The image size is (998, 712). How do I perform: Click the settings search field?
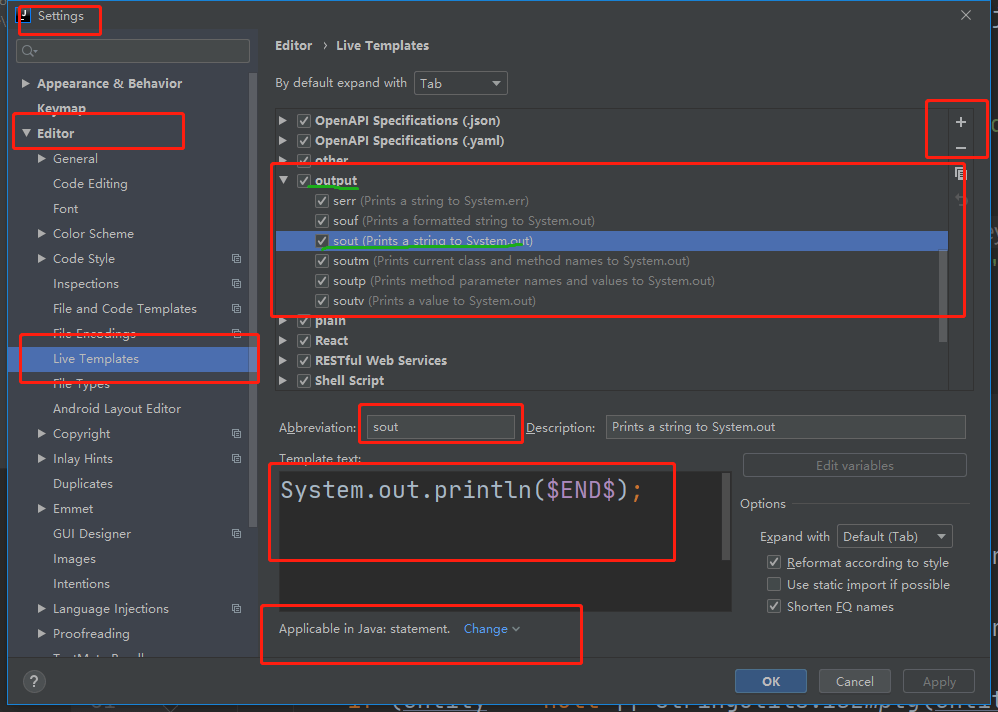(133, 51)
